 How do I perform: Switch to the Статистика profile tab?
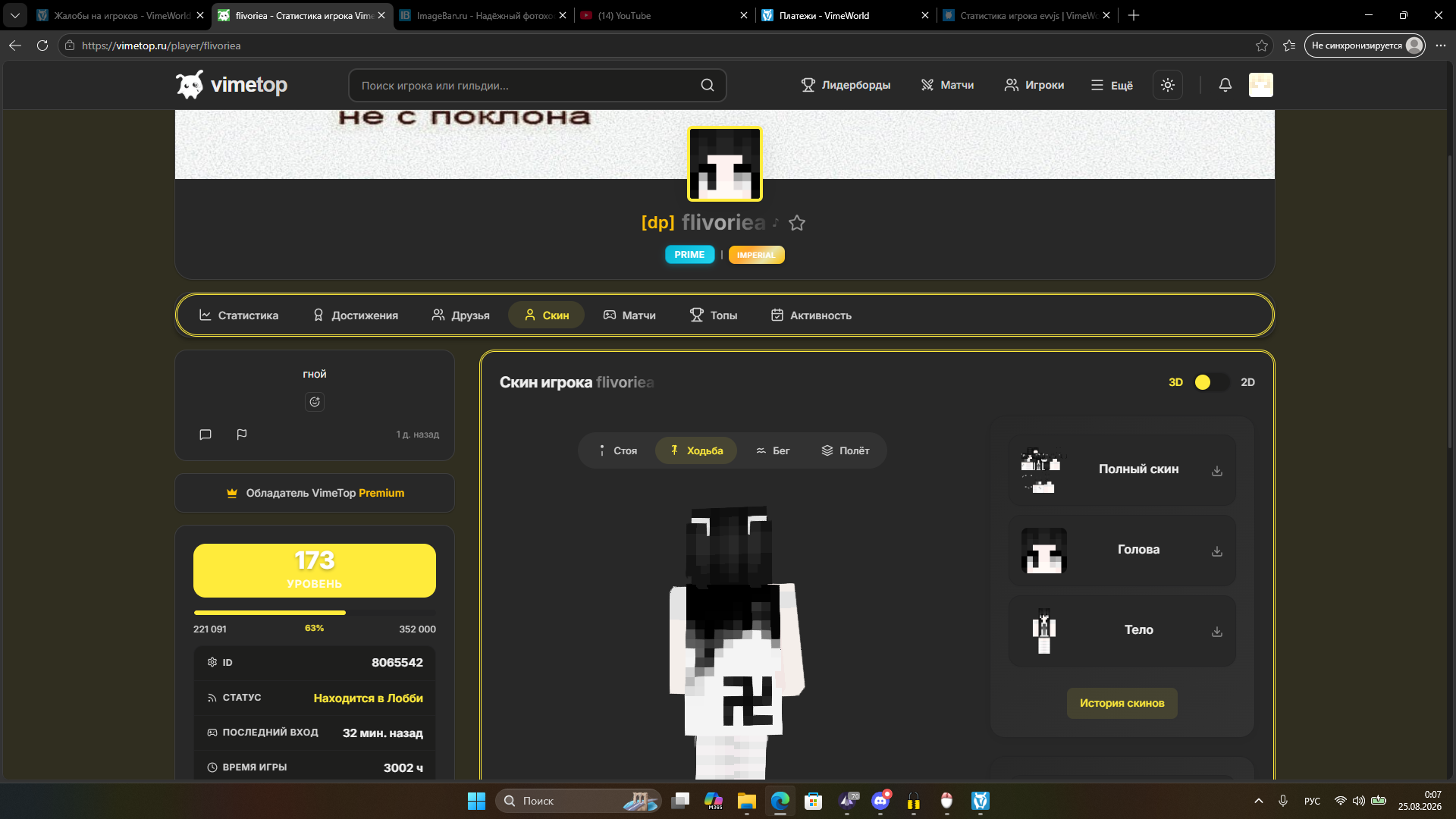[239, 315]
